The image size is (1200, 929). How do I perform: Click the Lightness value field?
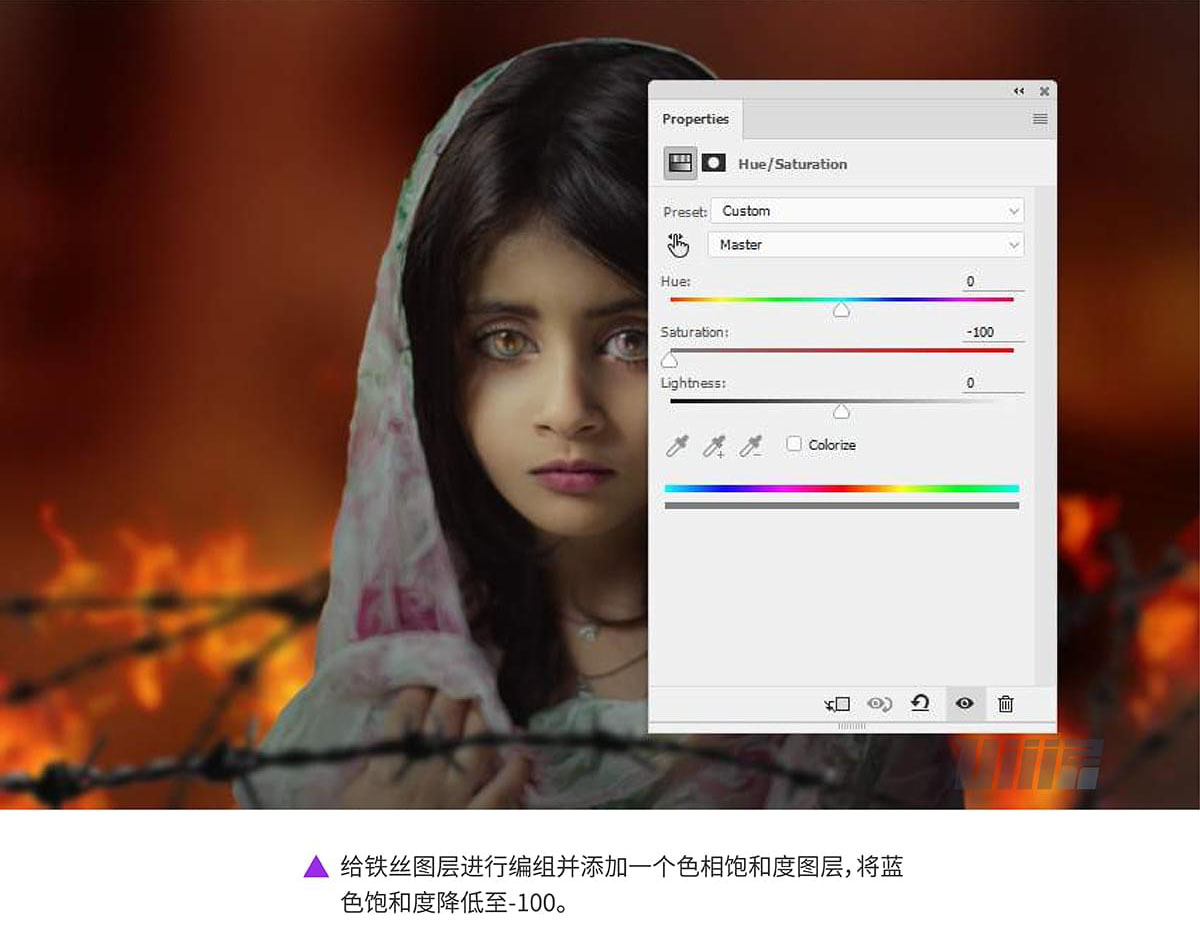tap(993, 383)
